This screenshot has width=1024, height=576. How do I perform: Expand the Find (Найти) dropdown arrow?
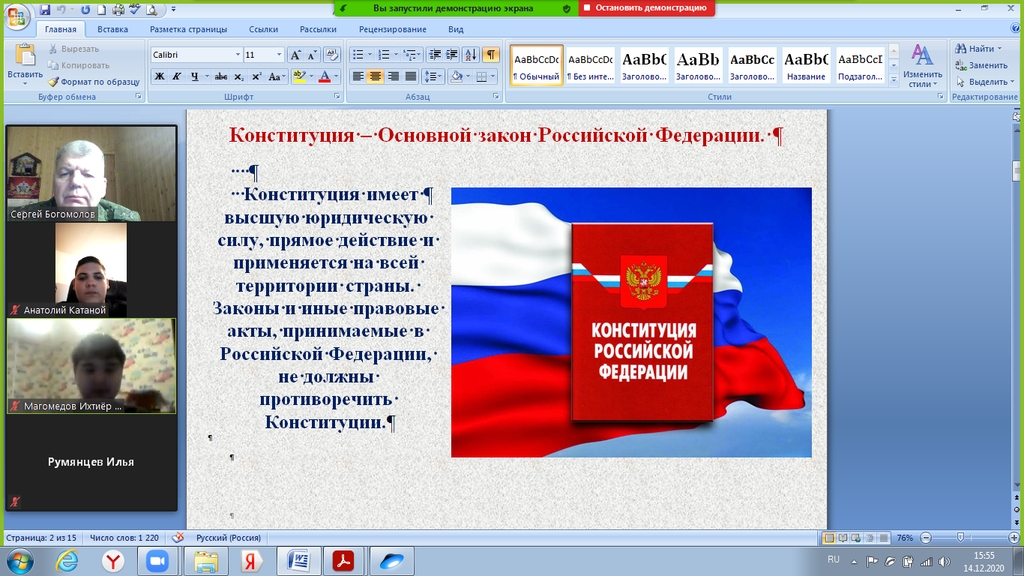pyautogui.click(x=1000, y=49)
